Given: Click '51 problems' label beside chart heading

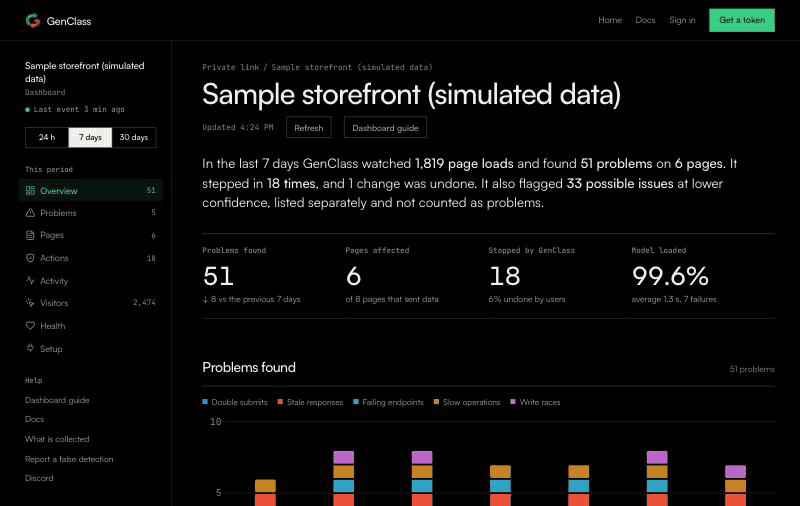Looking at the screenshot, I should click(752, 369).
